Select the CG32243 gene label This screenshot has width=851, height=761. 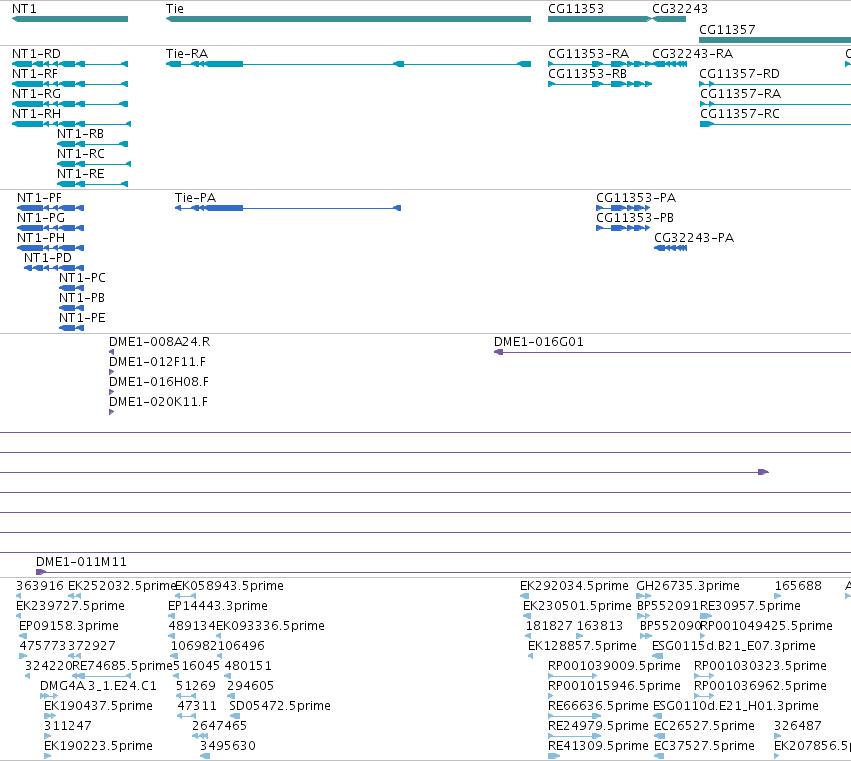click(680, 9)
